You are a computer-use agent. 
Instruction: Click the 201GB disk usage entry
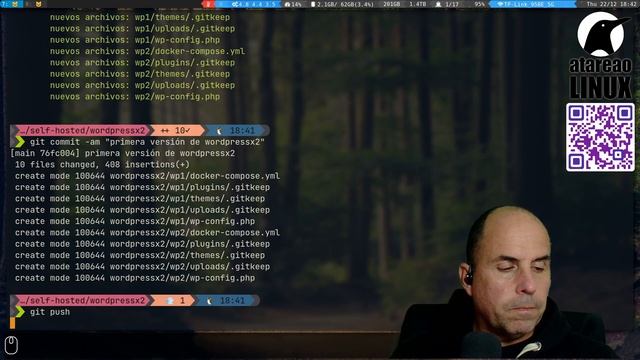[392, 4]
